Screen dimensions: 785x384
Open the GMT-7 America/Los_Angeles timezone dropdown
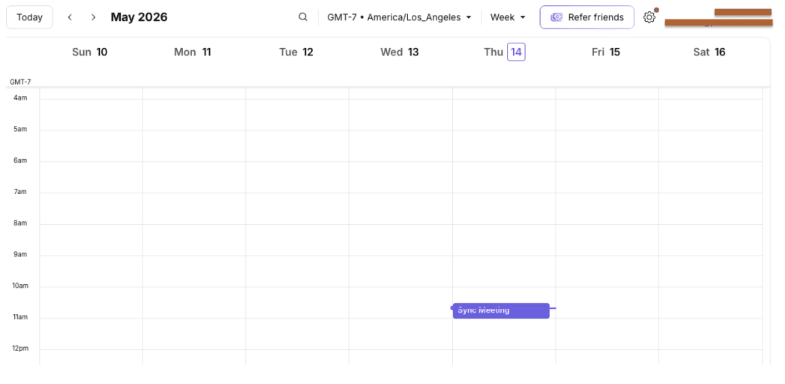point(399,17)
